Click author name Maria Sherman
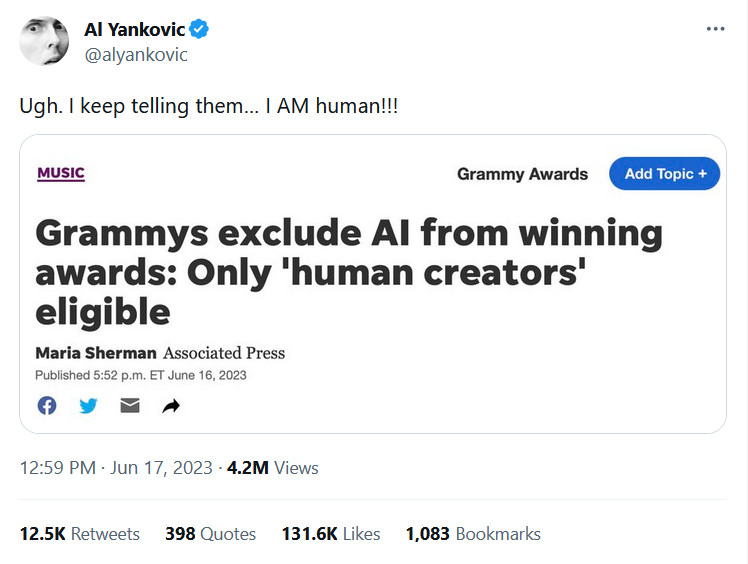This screenshot has width=748, height=564. tap(94, 353)
